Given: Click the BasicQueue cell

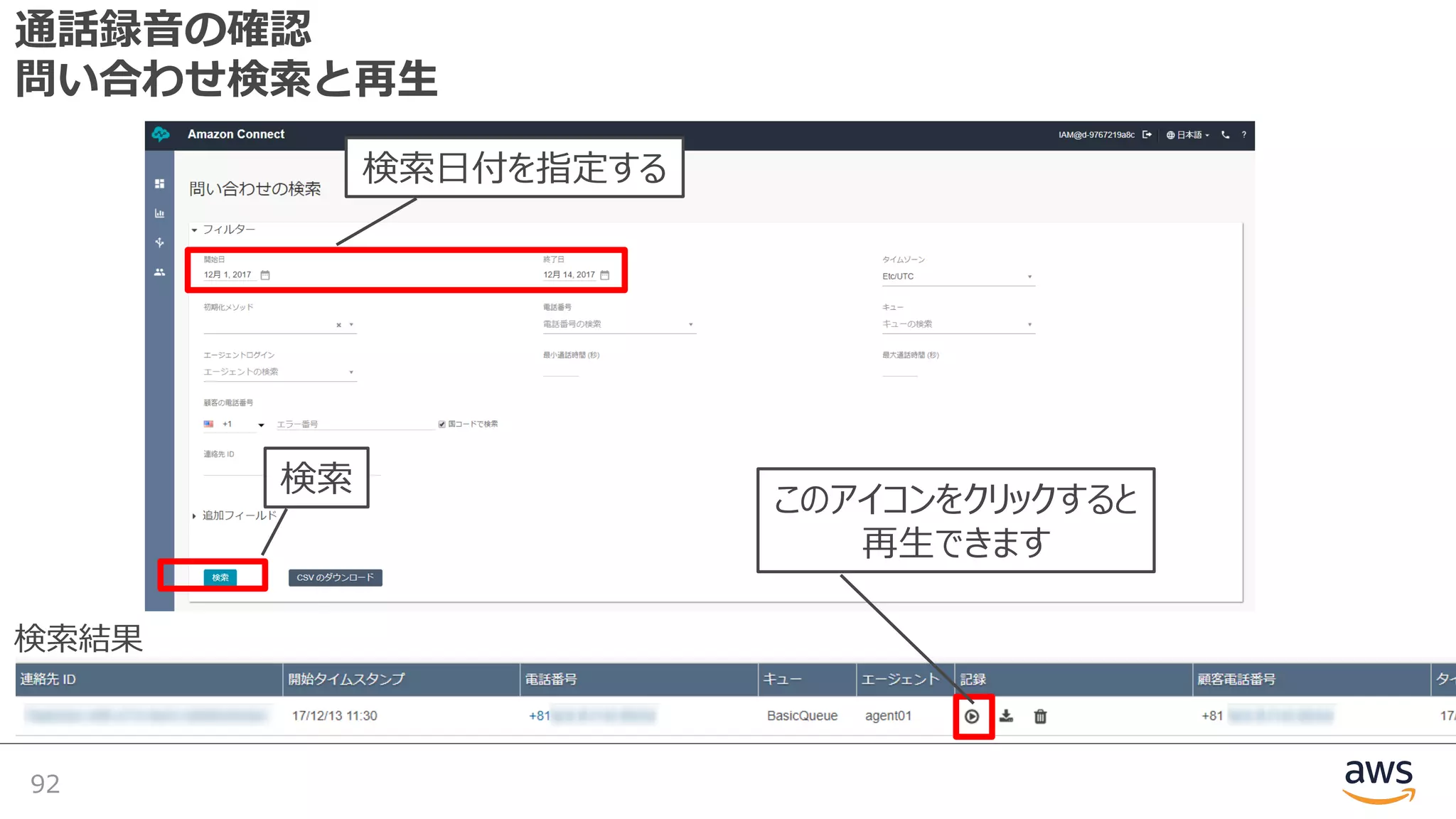Looking at the screenshot, I should tap(802, 716).
